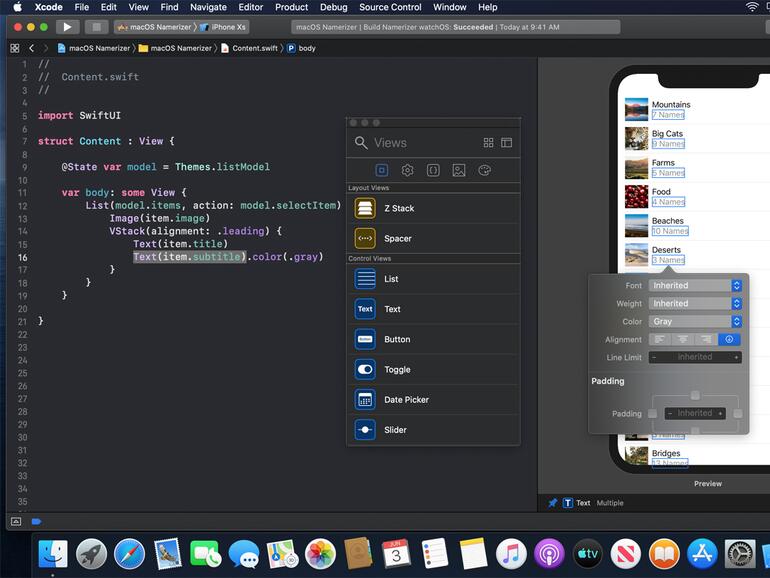Open the color palette library tab
The image size is (770, 578).
click(485, 171)
